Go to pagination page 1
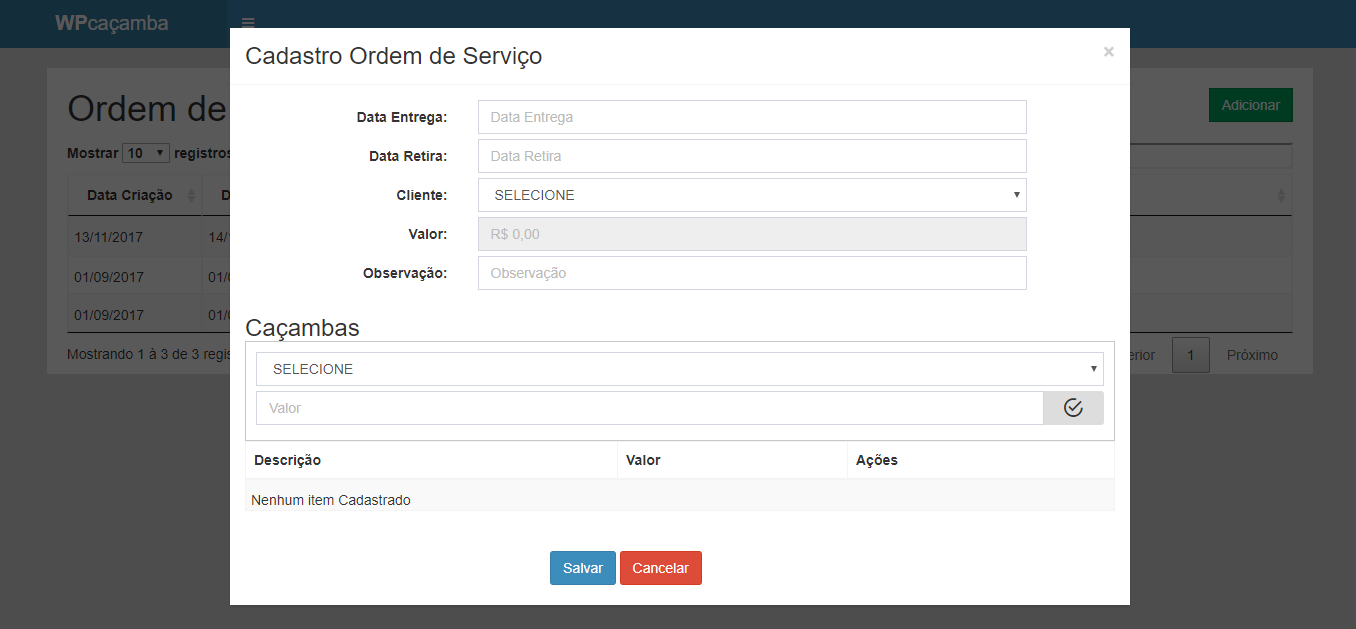 [x=1190, y=355]
